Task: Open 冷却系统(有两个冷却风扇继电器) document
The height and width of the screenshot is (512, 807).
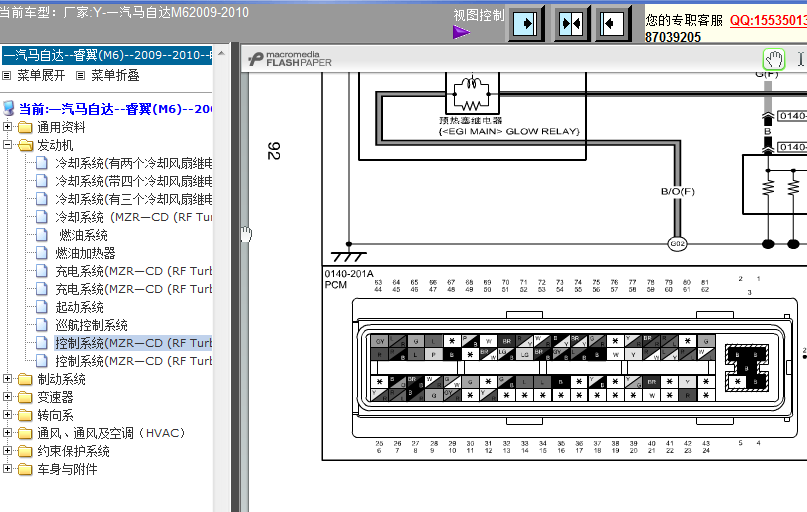Action: pyautogui.click(x=134, y=163)
